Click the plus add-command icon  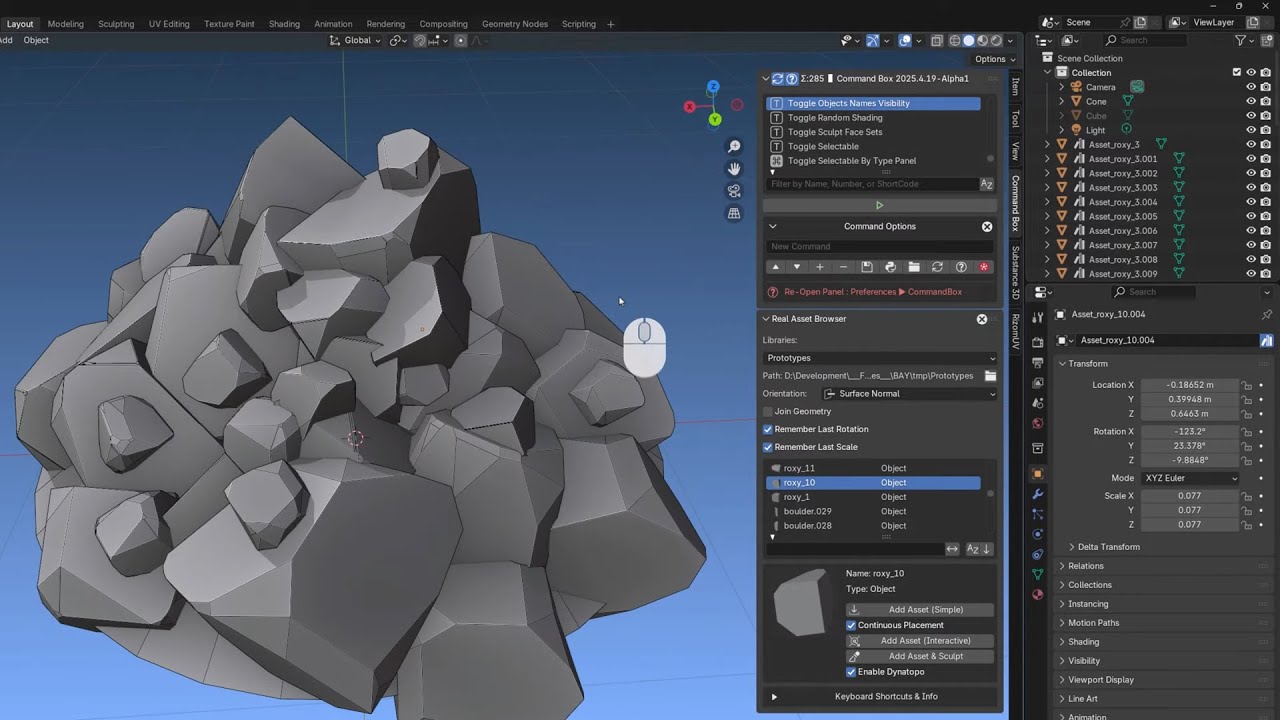(820, 267)
